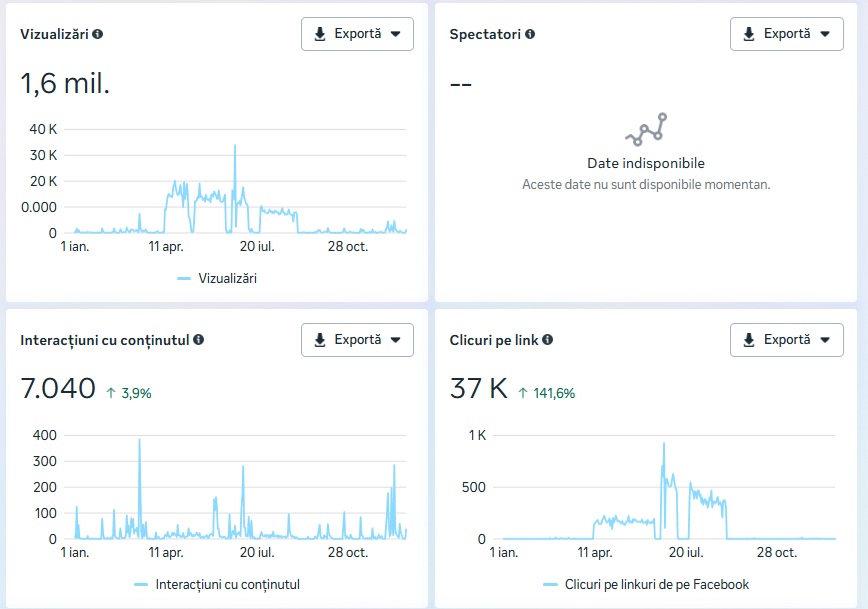The width and height of the screenshot is (868, 609).
Task: Click download icon in Interacțiuni Exportă button
Action: pos(320,340)
